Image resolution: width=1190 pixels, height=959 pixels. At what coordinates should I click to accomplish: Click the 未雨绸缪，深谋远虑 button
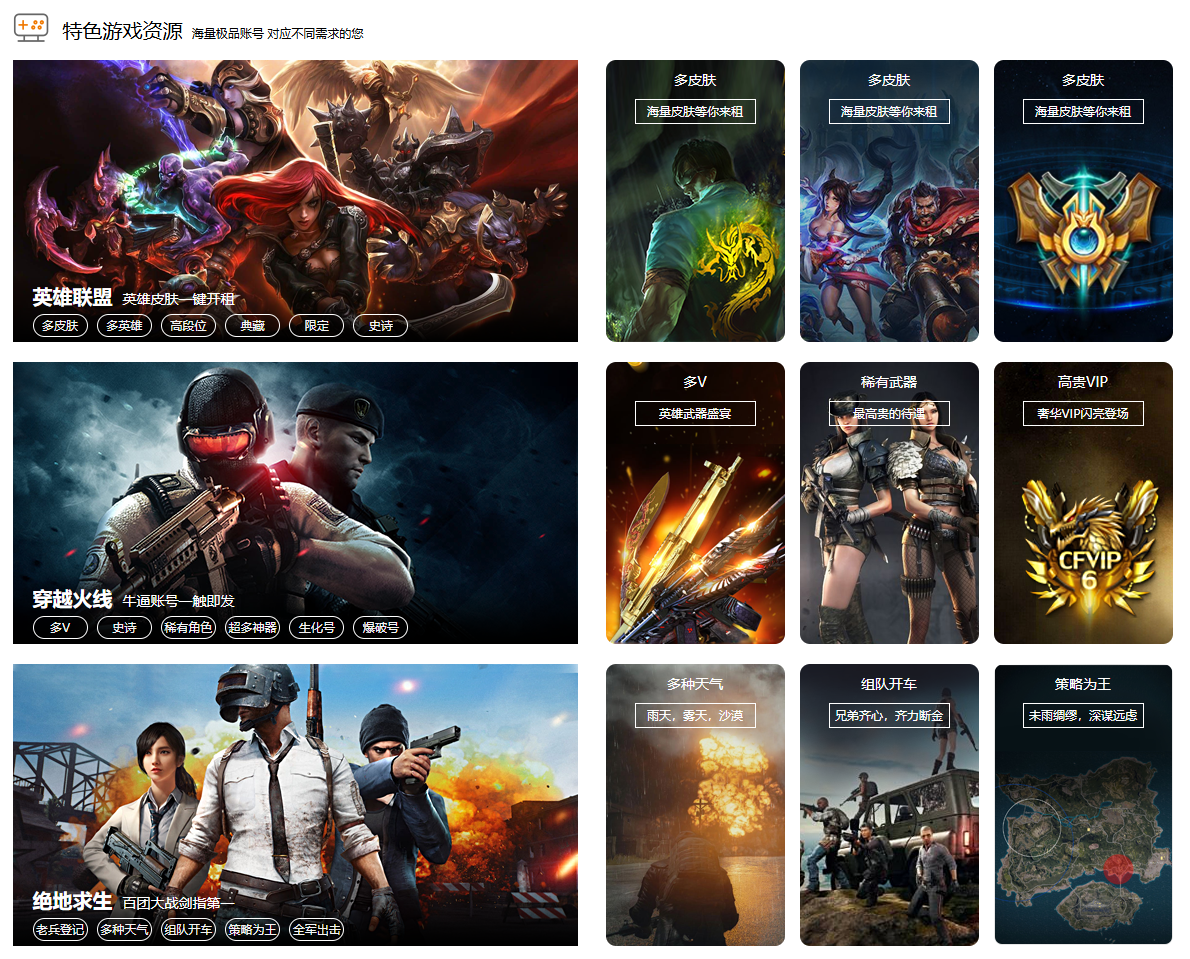pyautogui.click(x=1083, y=715)
